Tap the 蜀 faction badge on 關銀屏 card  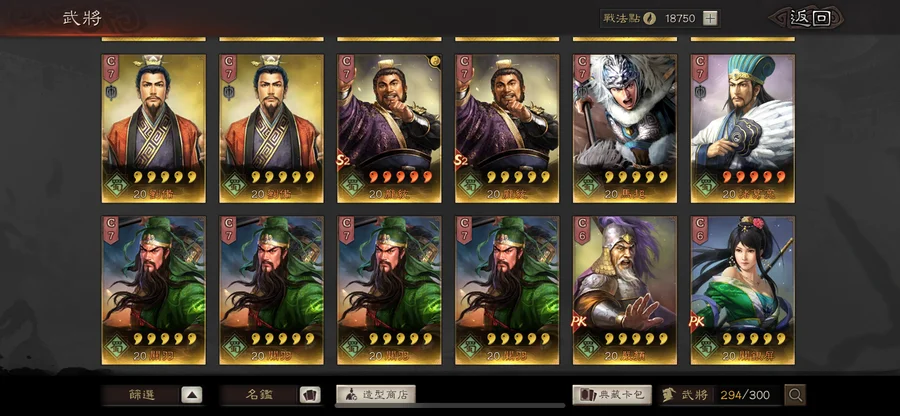point(705,346)
